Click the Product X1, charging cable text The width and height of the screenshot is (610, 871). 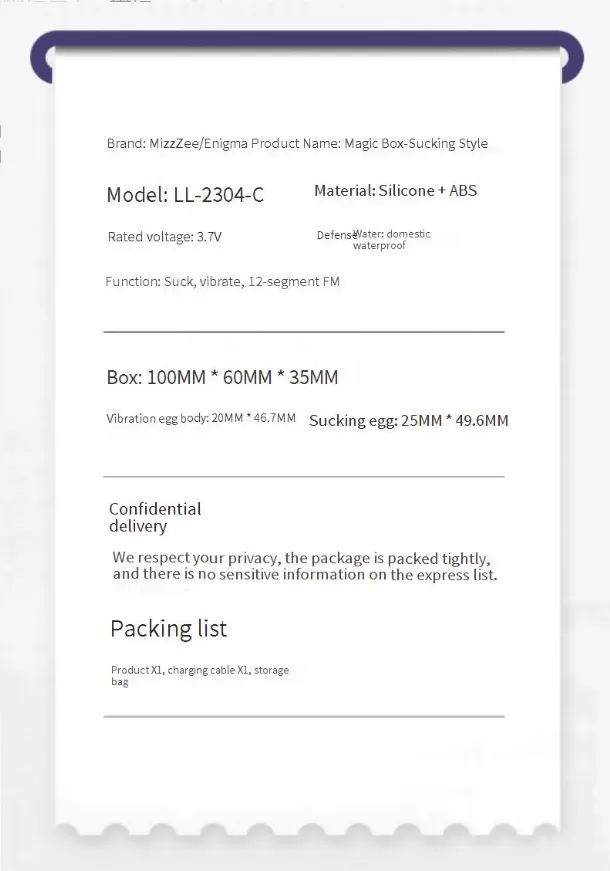199,670
